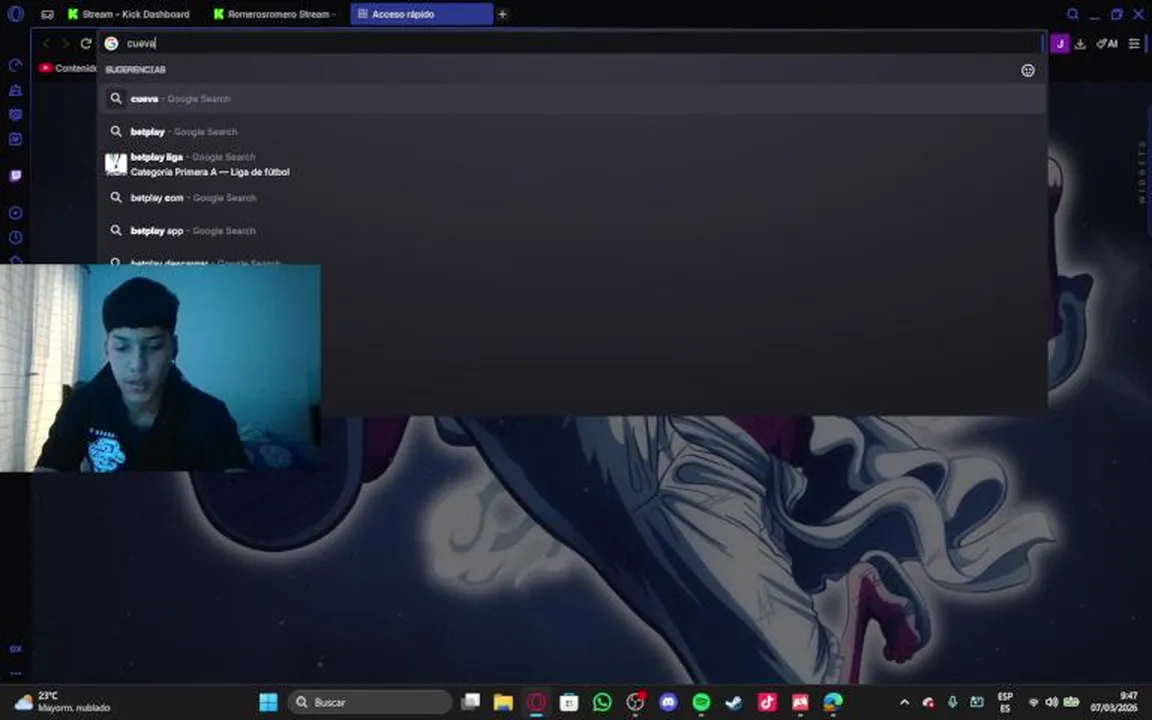The width and height of the screenshot is (1152, 720).
Task: Open Task View on the taskbar
Action: [x=470, y=702]
